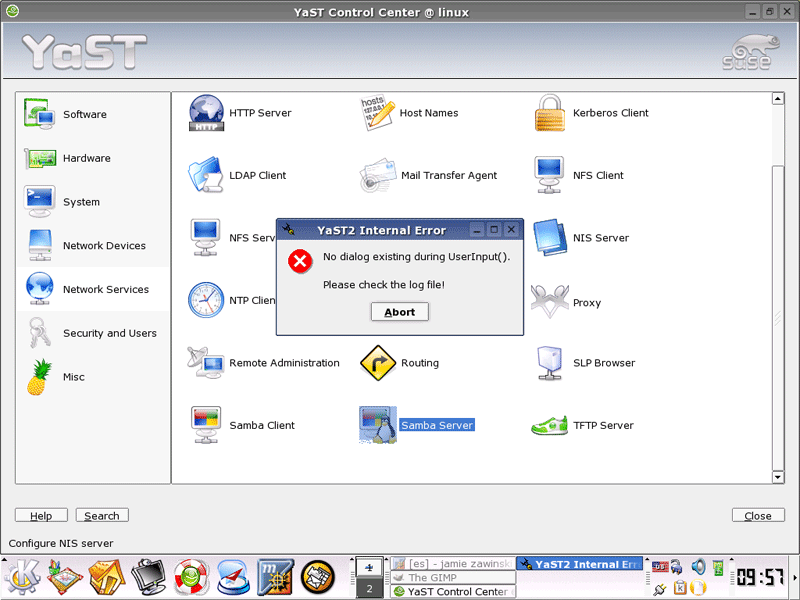Launch the HTTP Server module
800x600 pixels.
(240, 113)
